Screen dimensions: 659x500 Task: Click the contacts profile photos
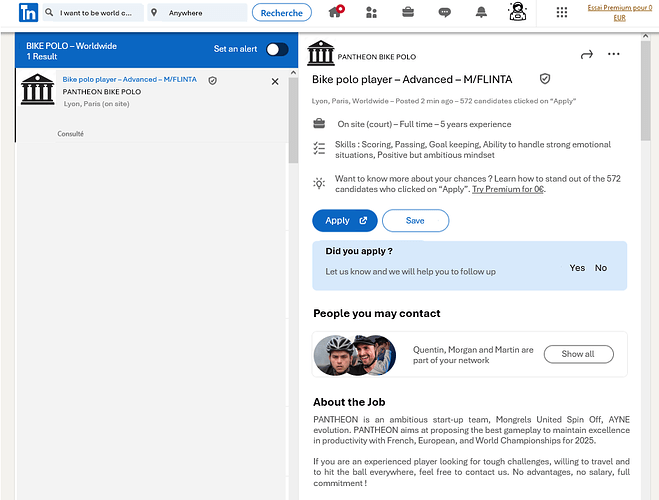pos(355,355)
